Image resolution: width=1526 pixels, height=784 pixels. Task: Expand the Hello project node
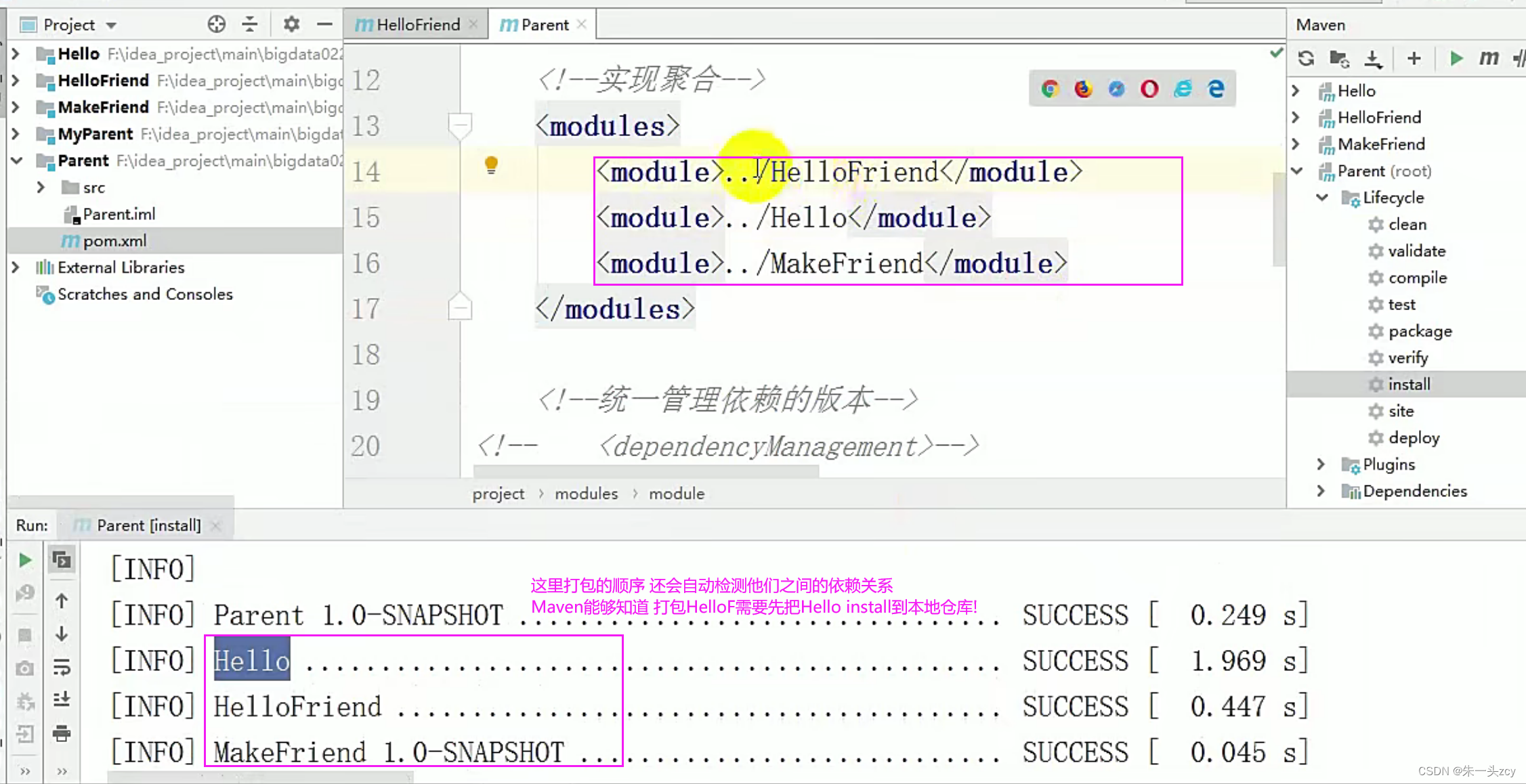pyautogui.click(x=16, y=53)
